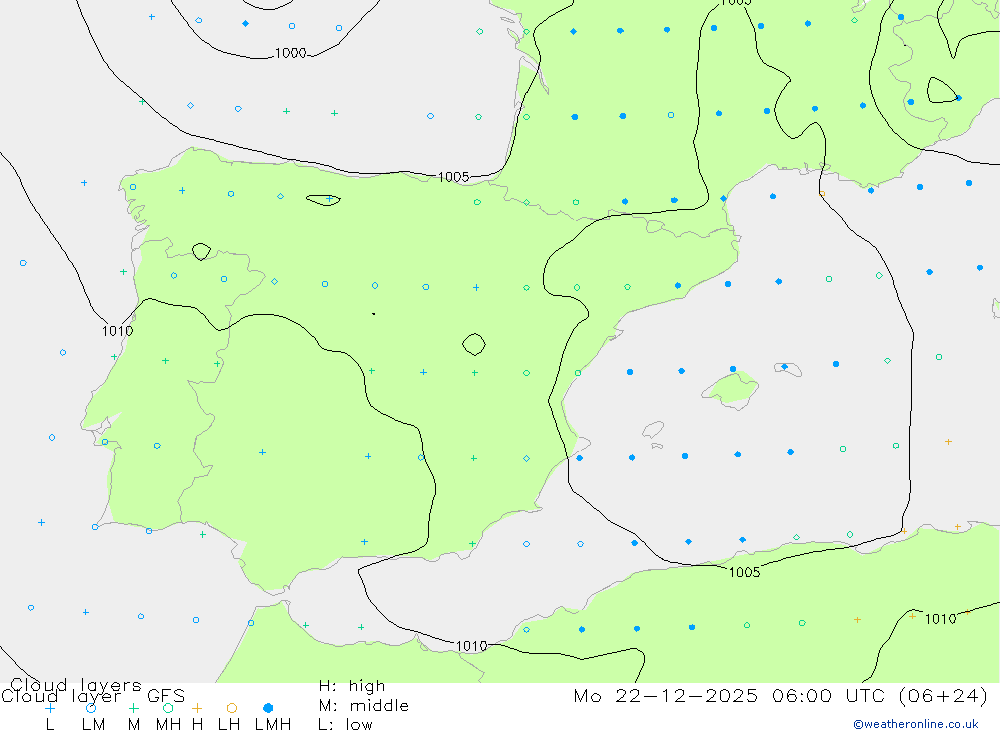Screen dimensions: 1000x733
Task: Click the 1010 isobar label off Portugal's coast
Action: (117, 331)
